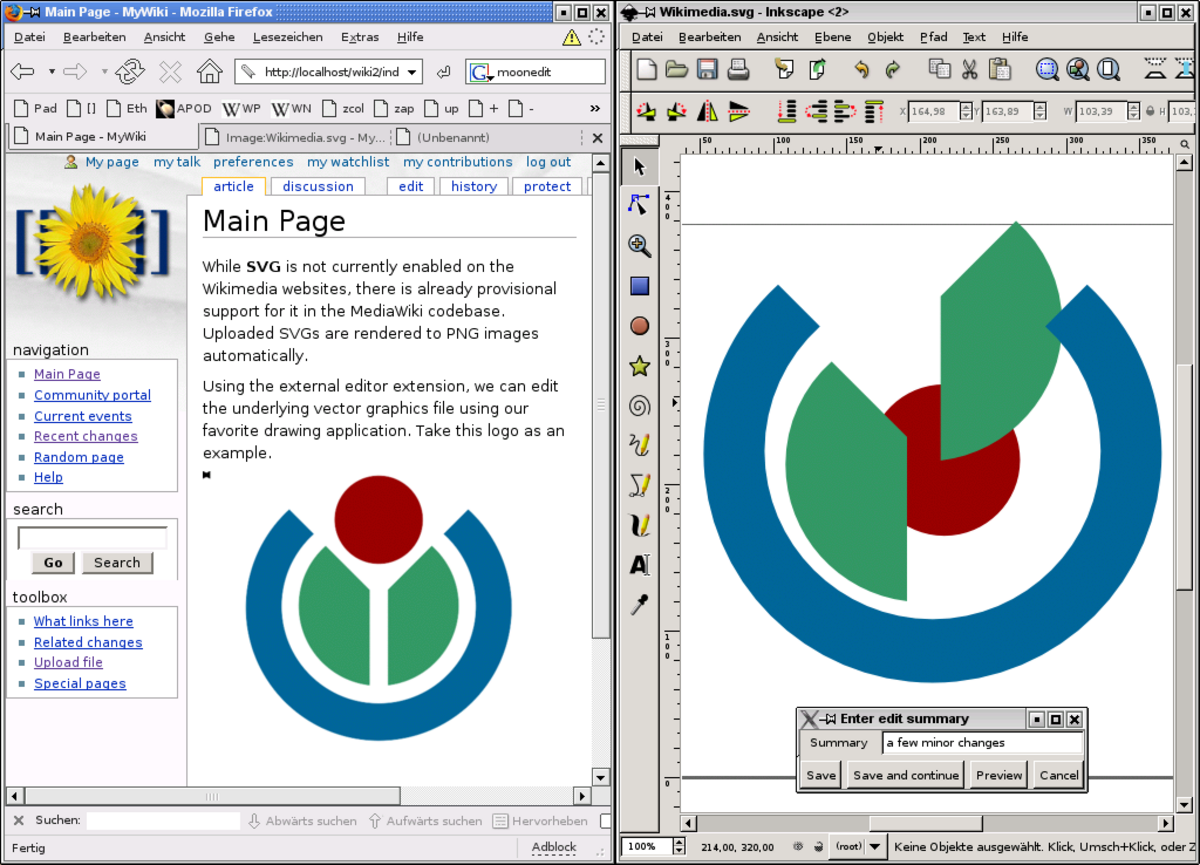Open Recent changes link in wiki navigation
Image resolution: width=1200 pixels, height=865 pixels.
pos(86,436)
